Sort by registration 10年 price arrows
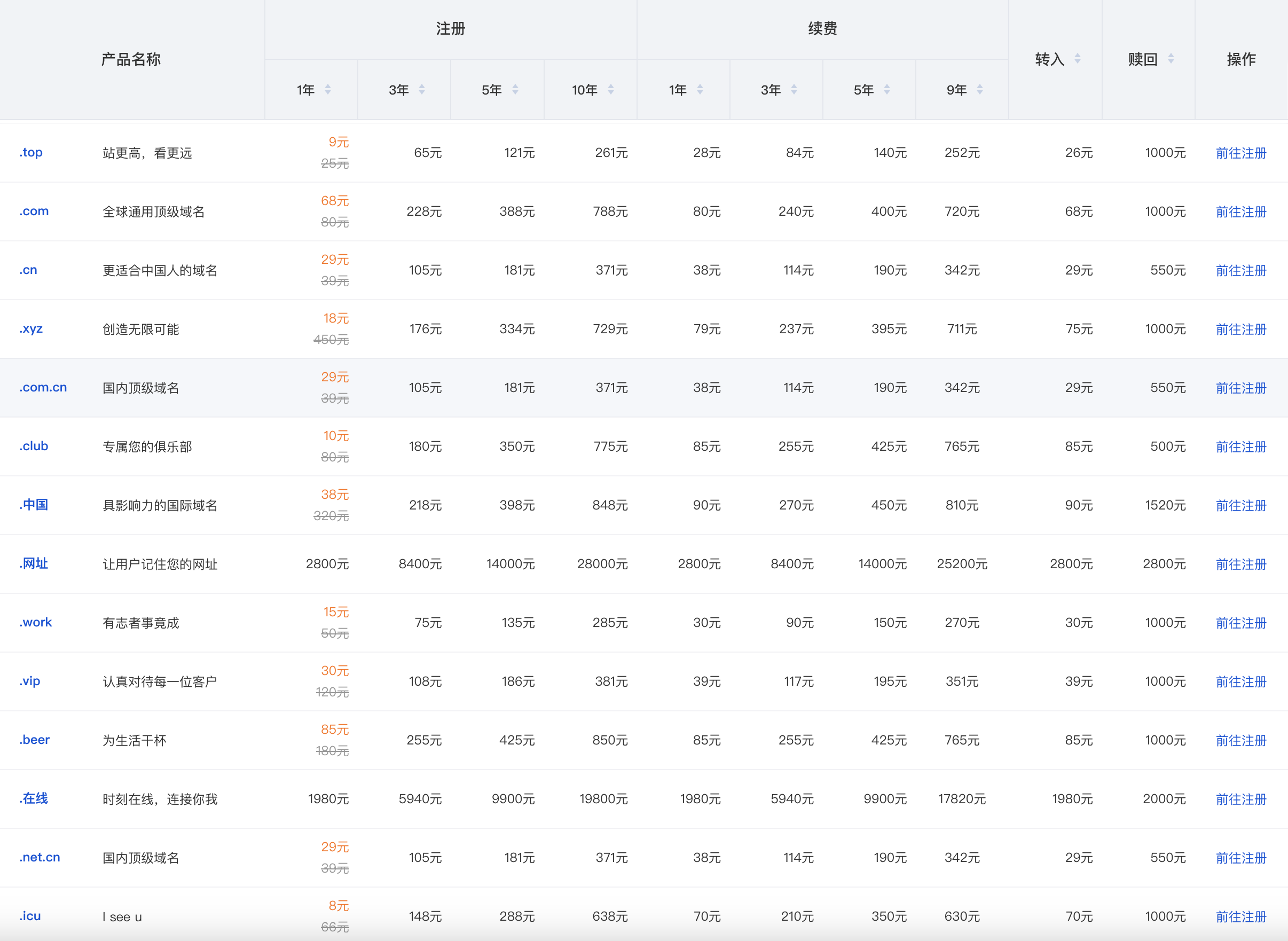1288x941 pixels. pyautogui.click(x=611, y=89)
